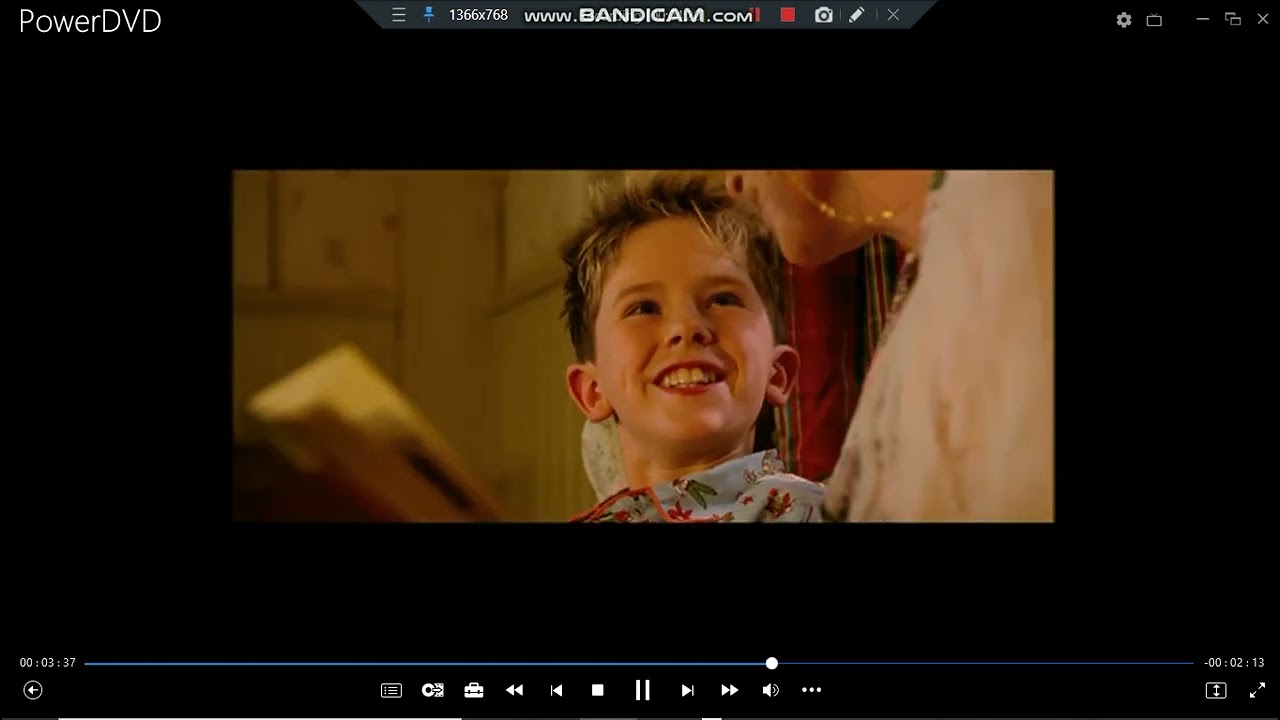This screenshot has width=1280, height=720.
Task: Toggle the fit-to-window aspect icon
Action: [x=1216, y=690]
